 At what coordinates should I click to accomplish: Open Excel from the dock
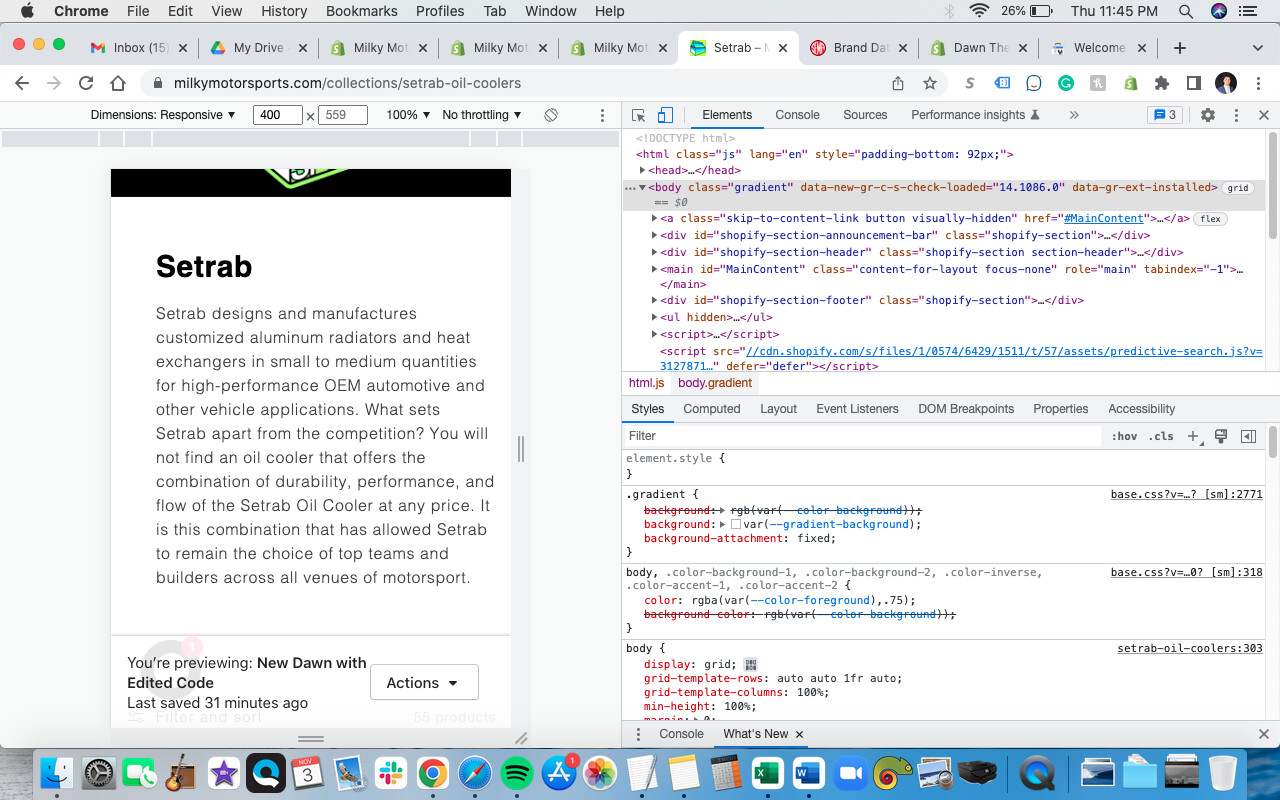(767, 773)
